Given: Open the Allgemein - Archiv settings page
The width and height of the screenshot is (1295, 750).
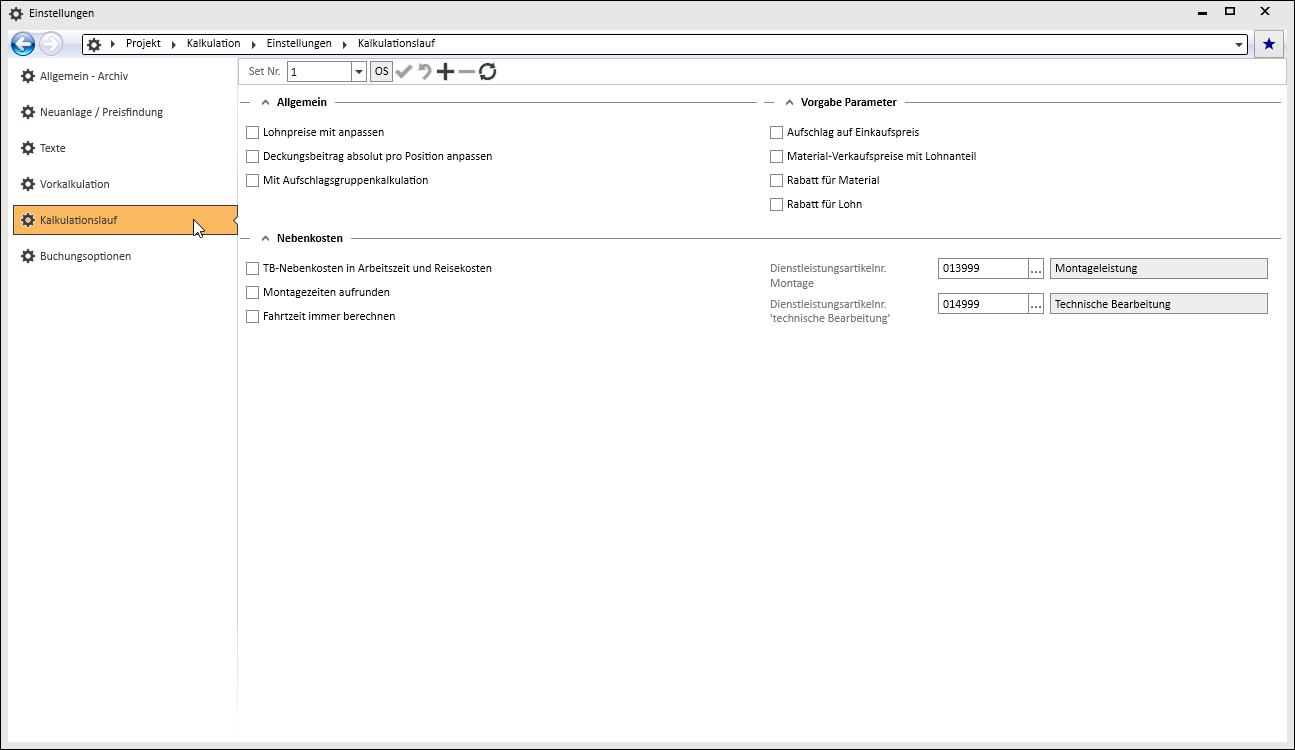Looking at the screenshot, I should point(125,76).
